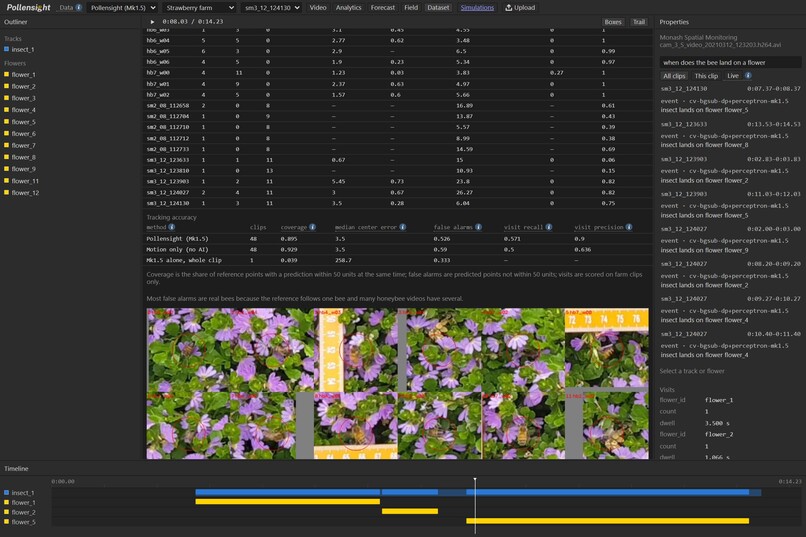Select the This clip search scope
The width and height of the screenshot is (806, 537).
click(706, 76)
